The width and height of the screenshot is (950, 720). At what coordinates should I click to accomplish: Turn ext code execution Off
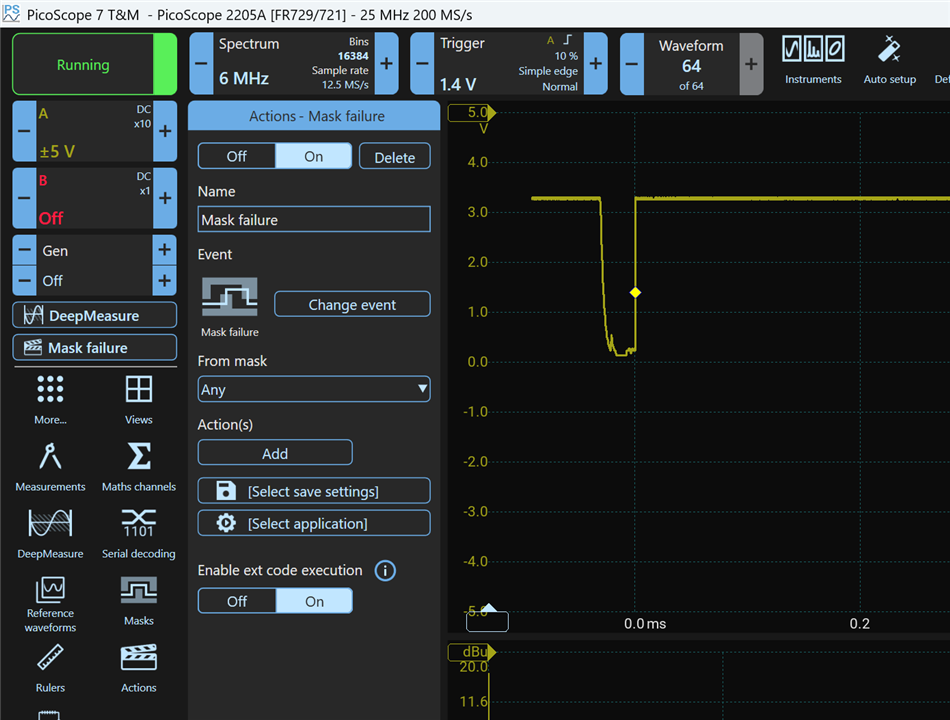[x=237, y=601]
